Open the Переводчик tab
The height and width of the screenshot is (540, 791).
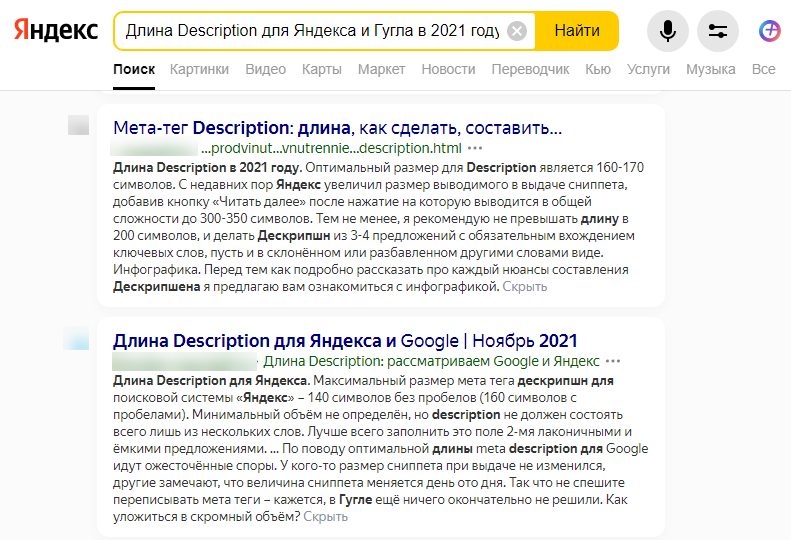click(530, 69)
